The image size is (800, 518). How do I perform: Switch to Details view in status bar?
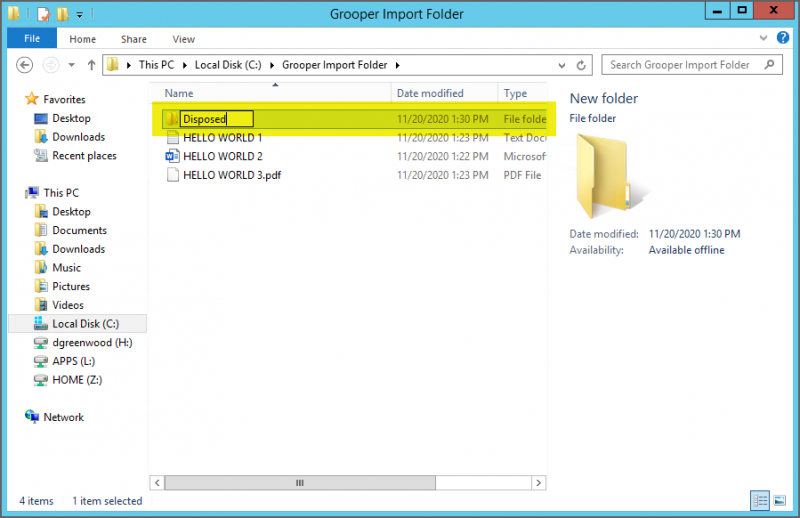(x=760, y=501)
